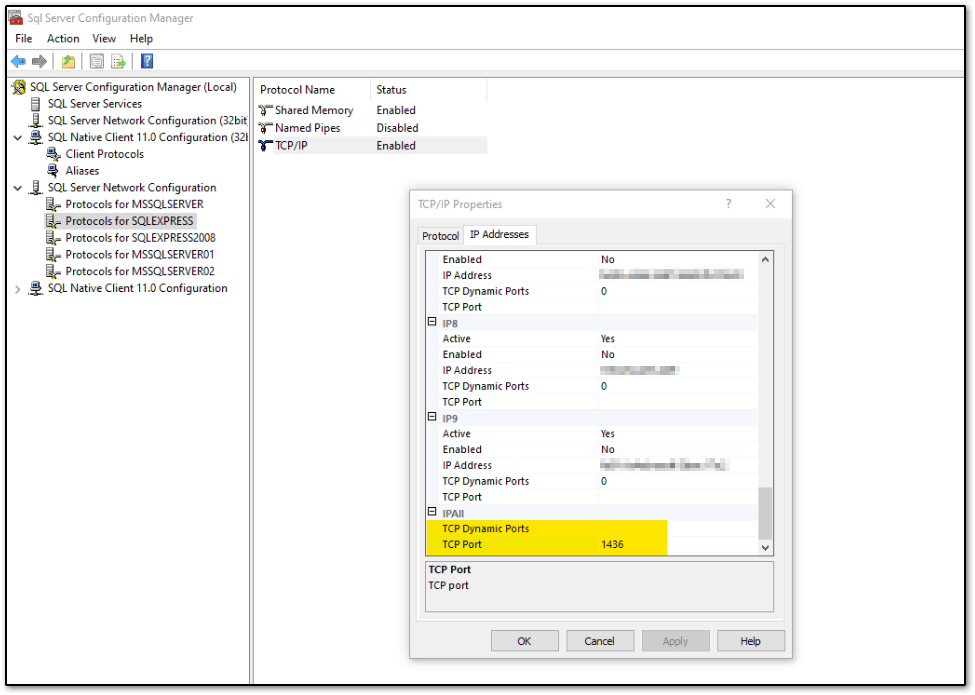Viewport: 975px width, 695px height.
Task: Collapse the IP8 section
Action: pyautogui.click(x=432, y=322)
